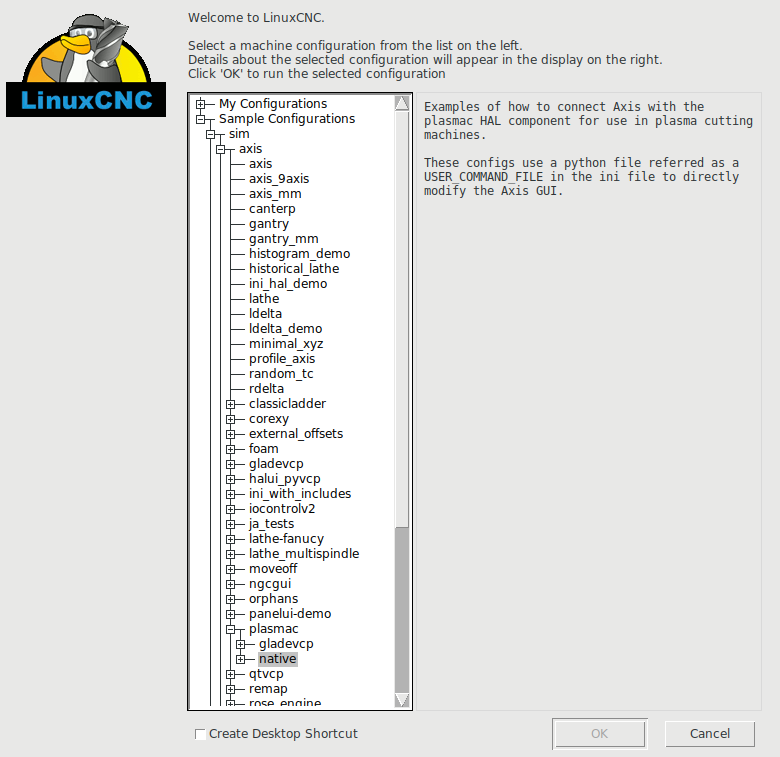Expand the My Configurations node
The height and width of the screenshot is (757, 780).
click(200, 104)
